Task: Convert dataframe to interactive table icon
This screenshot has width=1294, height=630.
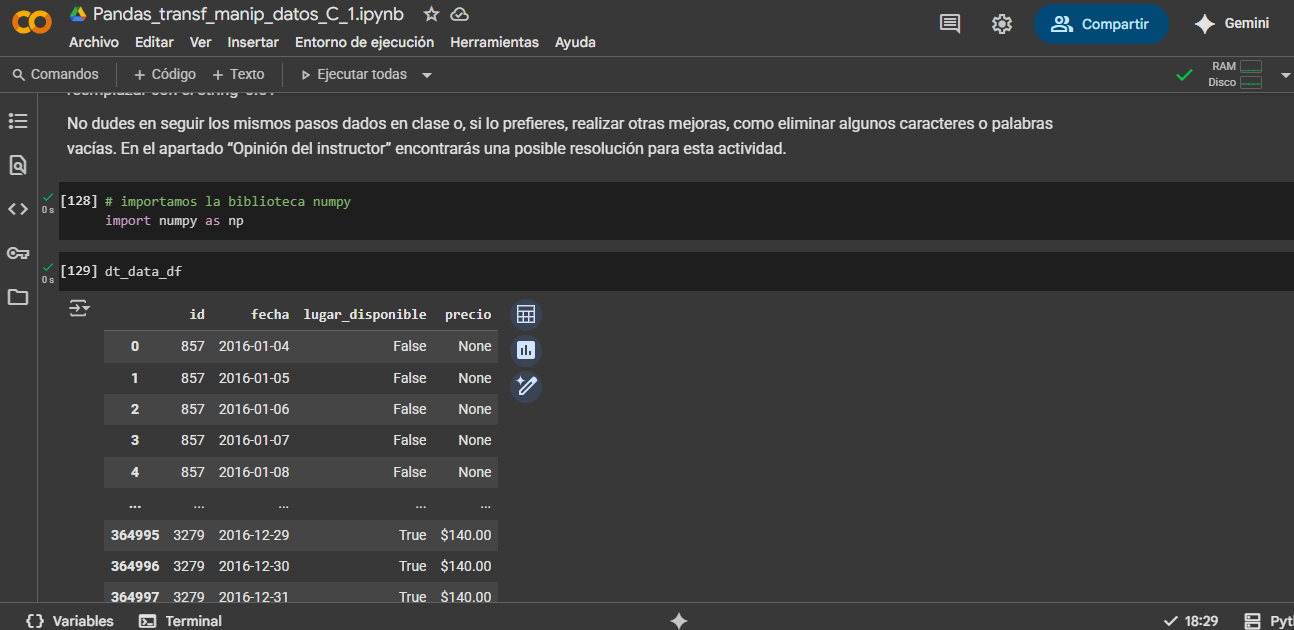Action: [526, 315]
